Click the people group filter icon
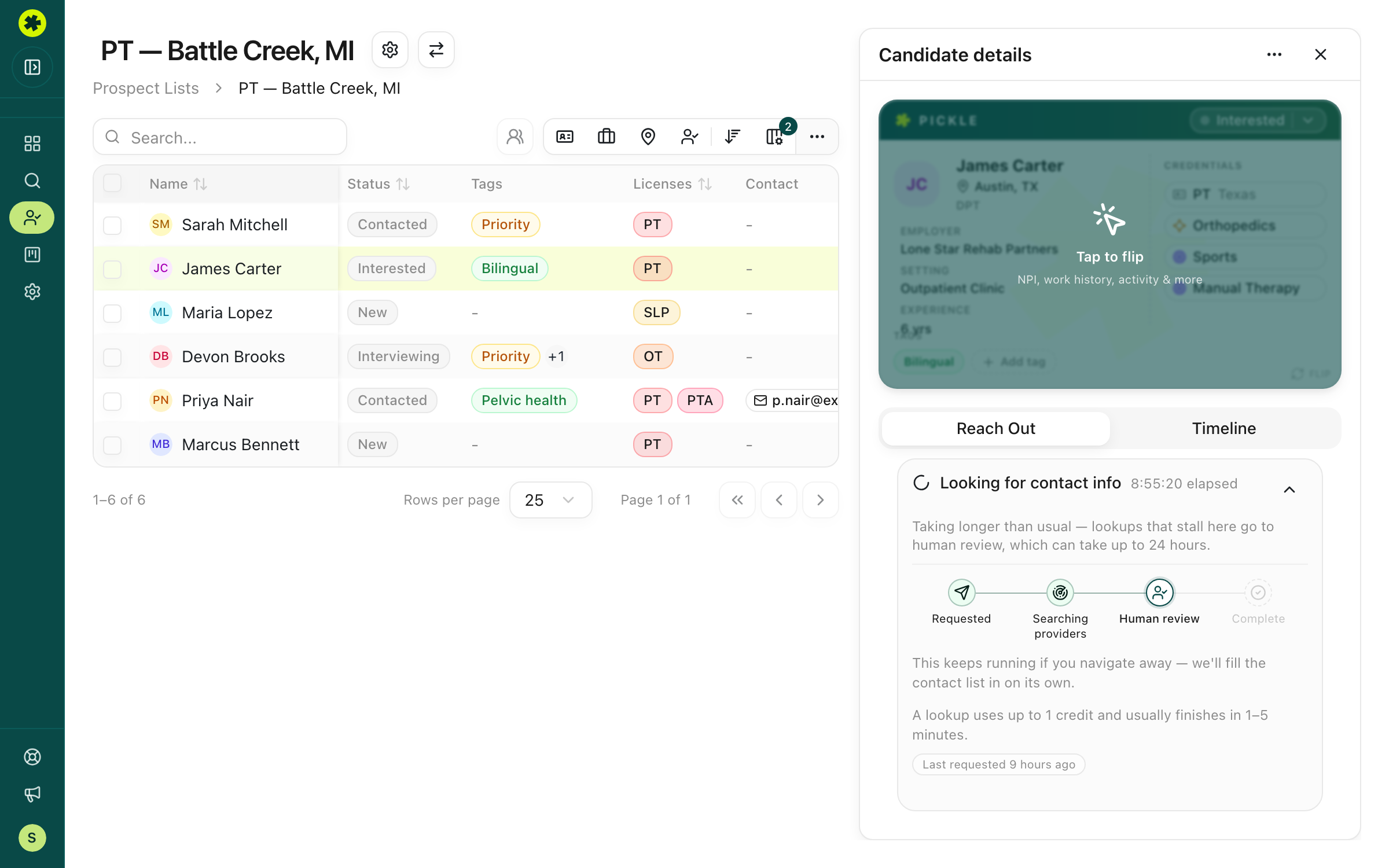The image size is (1389, 868). 515,137
